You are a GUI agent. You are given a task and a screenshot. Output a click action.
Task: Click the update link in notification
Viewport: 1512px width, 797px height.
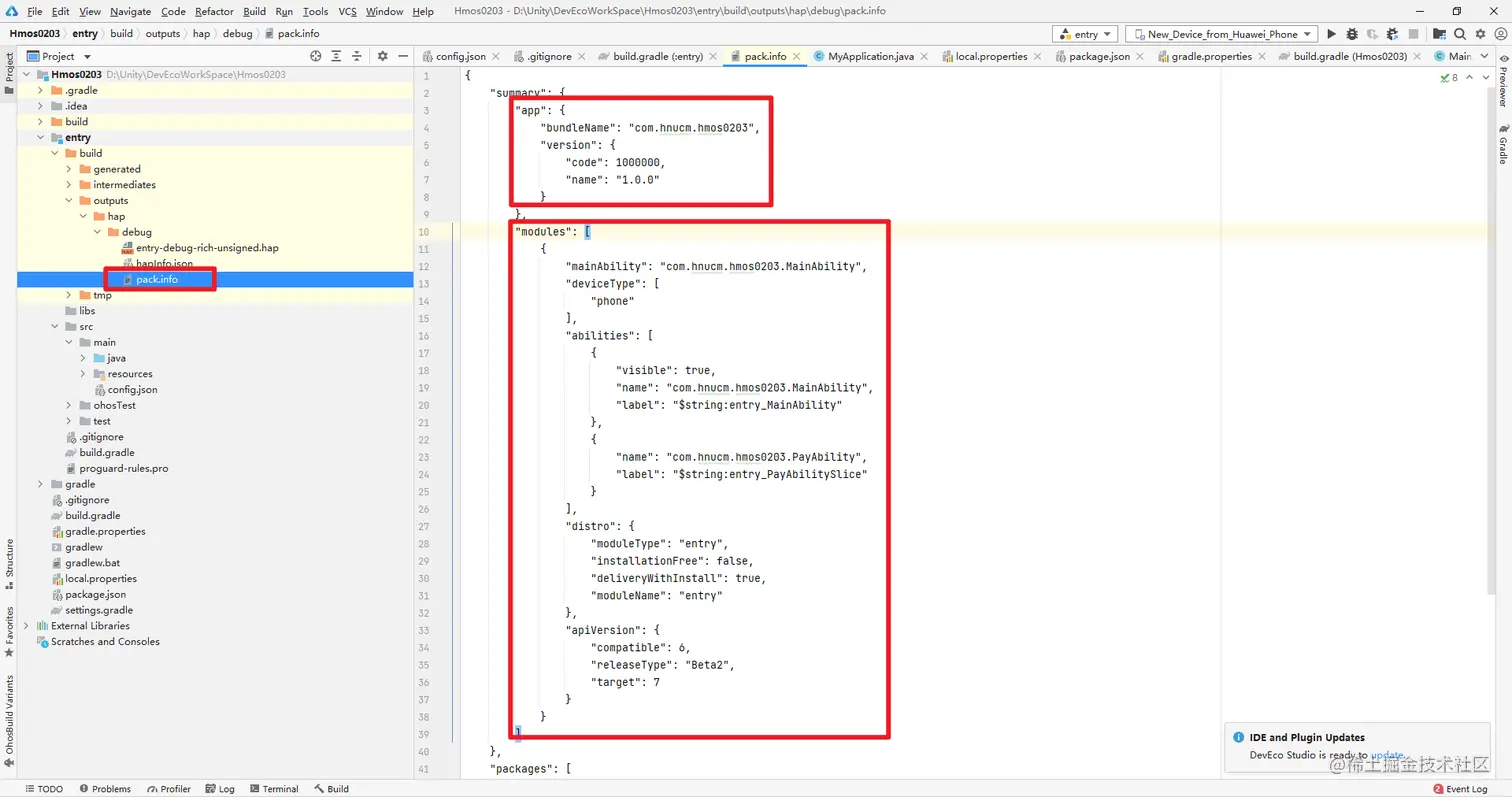point(1388,756)
